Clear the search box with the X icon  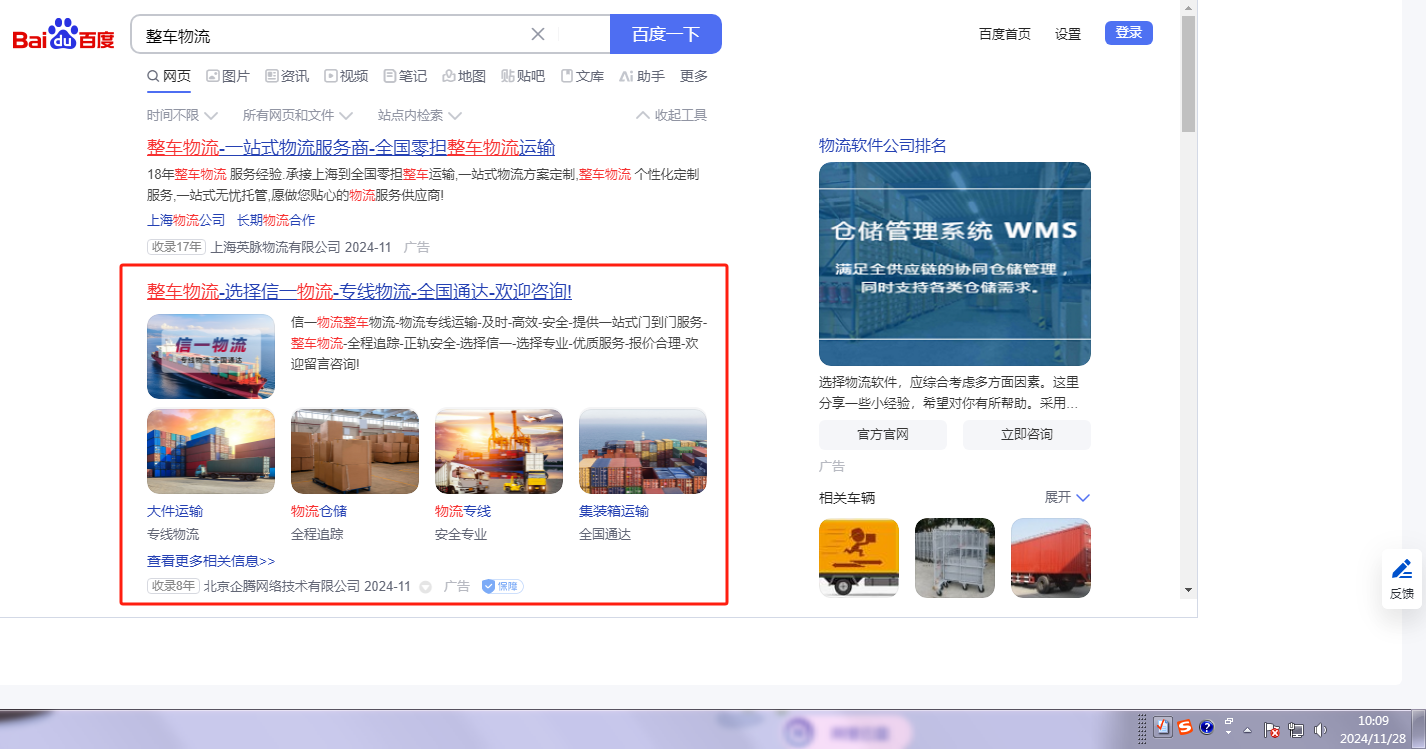click(538, 34)
